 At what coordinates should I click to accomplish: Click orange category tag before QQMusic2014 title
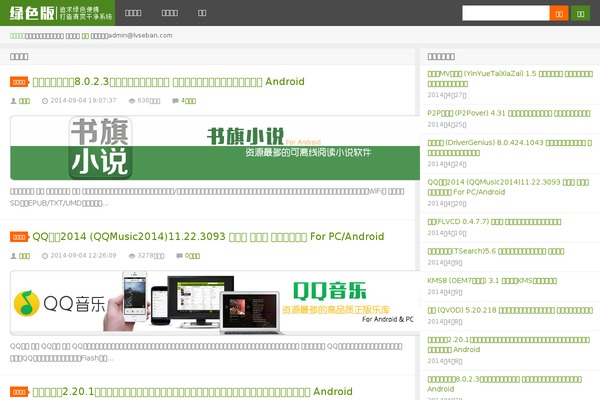pos(19,237)
